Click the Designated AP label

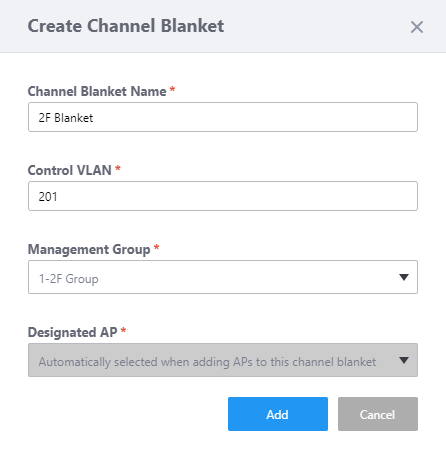73,332
